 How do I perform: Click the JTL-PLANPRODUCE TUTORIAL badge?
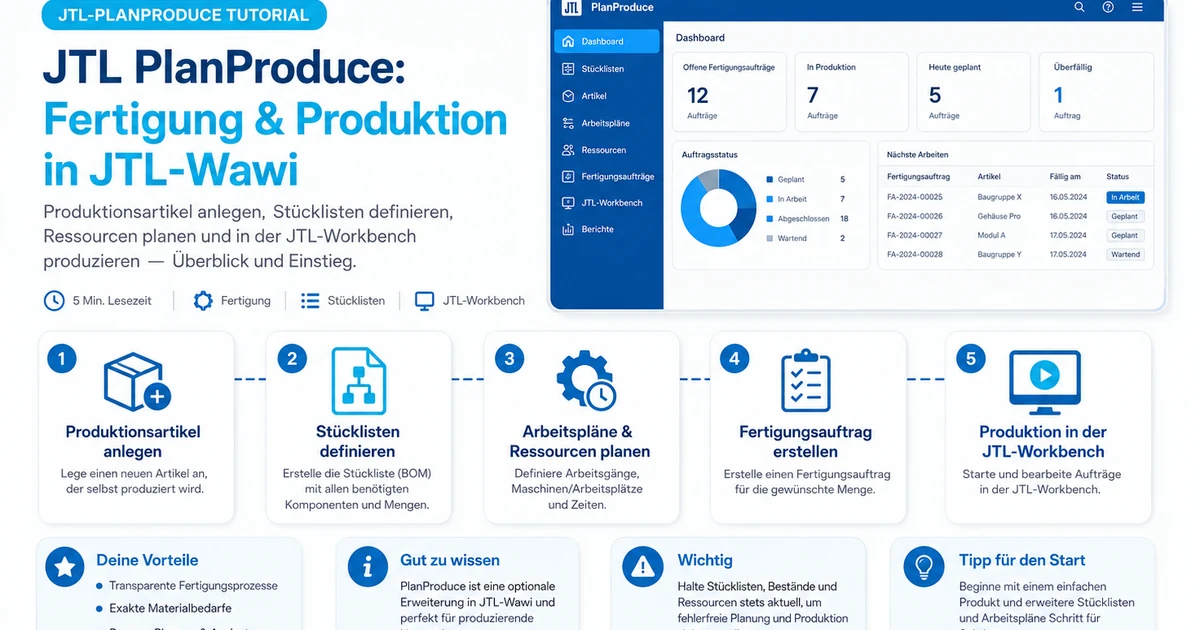click(x=184, y=14)
